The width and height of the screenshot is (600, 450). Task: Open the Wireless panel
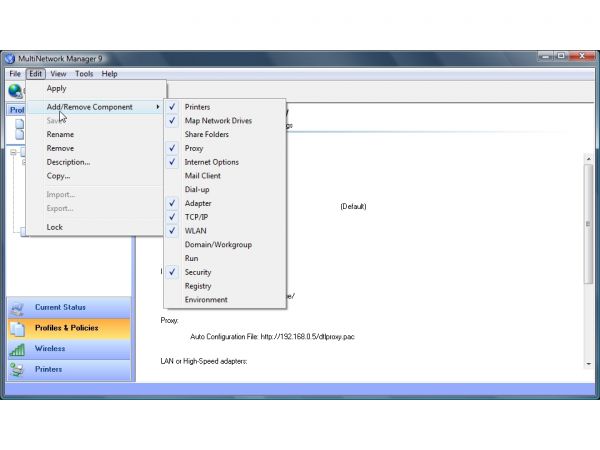pyautogui.click(x=69, y=349)
